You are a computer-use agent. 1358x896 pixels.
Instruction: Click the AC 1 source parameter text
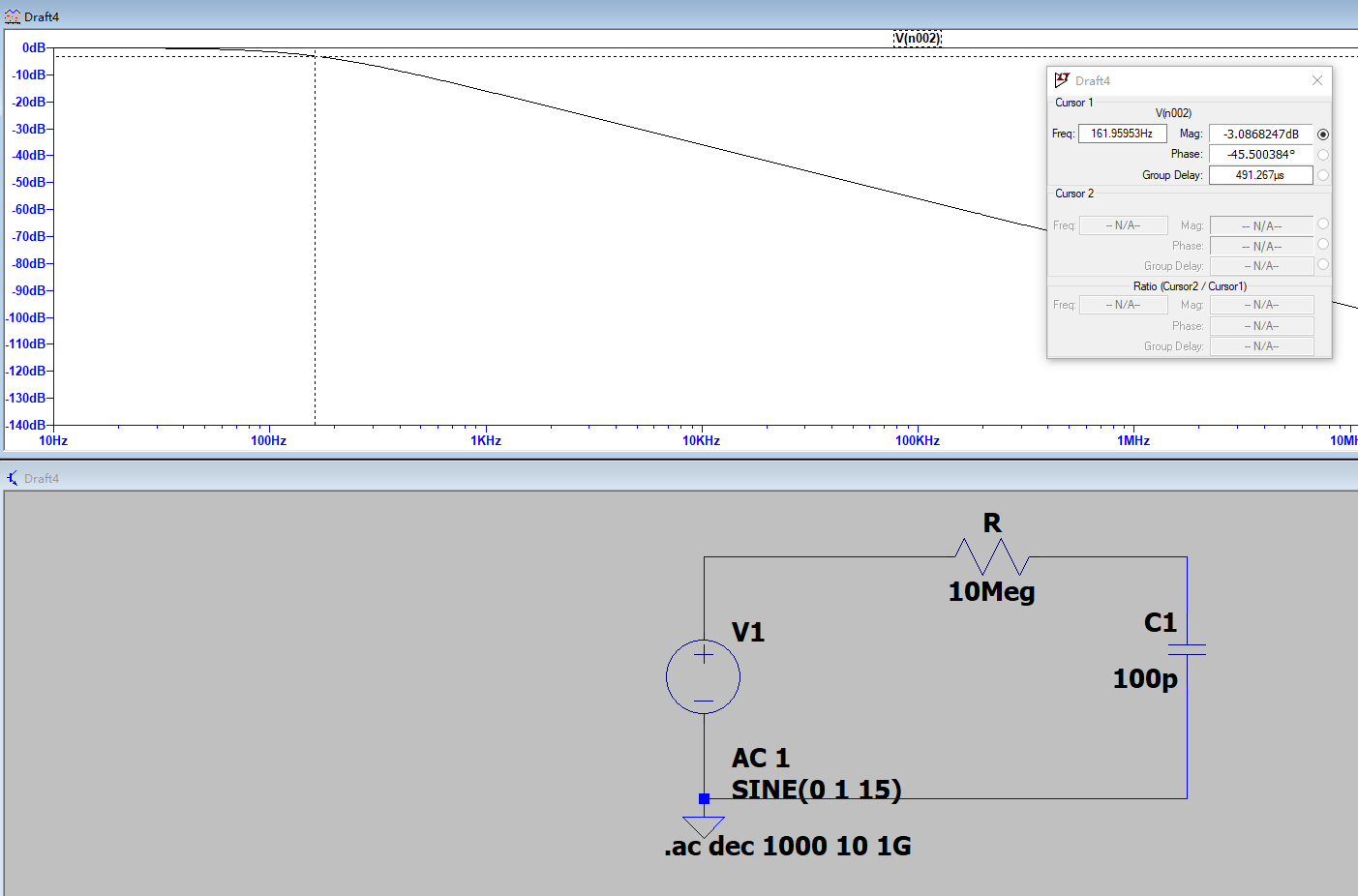(761, 758)
